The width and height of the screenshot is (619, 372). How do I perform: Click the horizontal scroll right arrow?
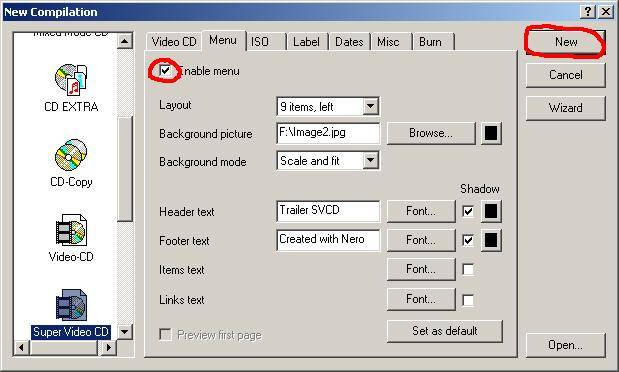[109, 348]
